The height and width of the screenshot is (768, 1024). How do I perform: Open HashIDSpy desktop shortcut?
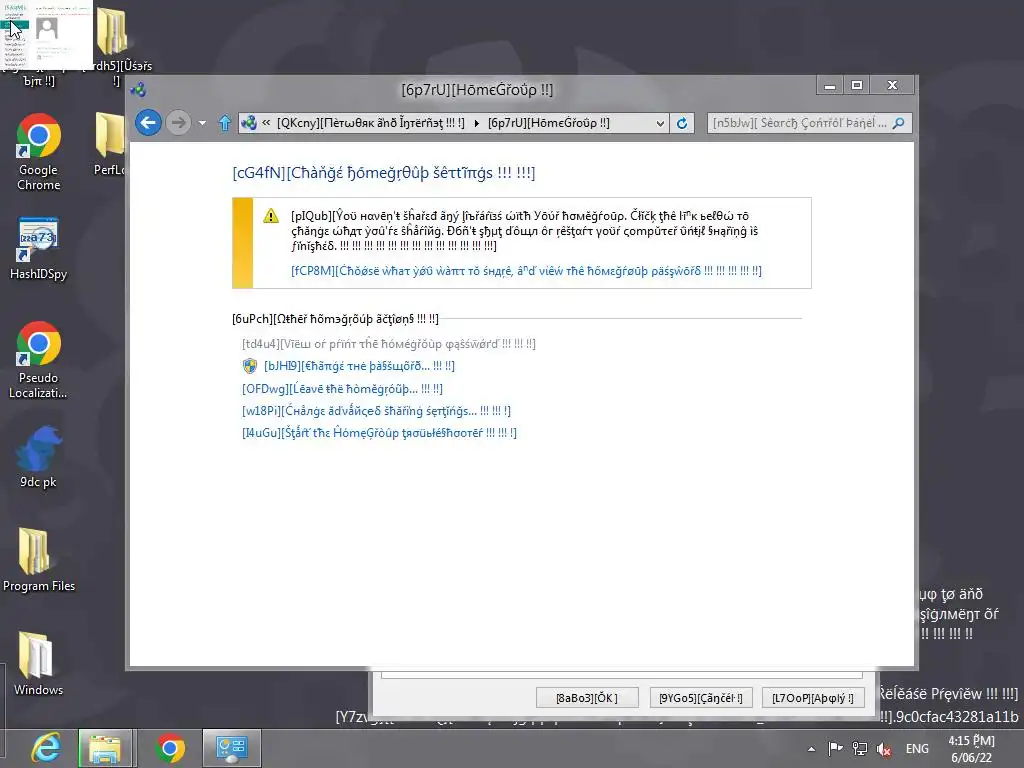point(39,248)
